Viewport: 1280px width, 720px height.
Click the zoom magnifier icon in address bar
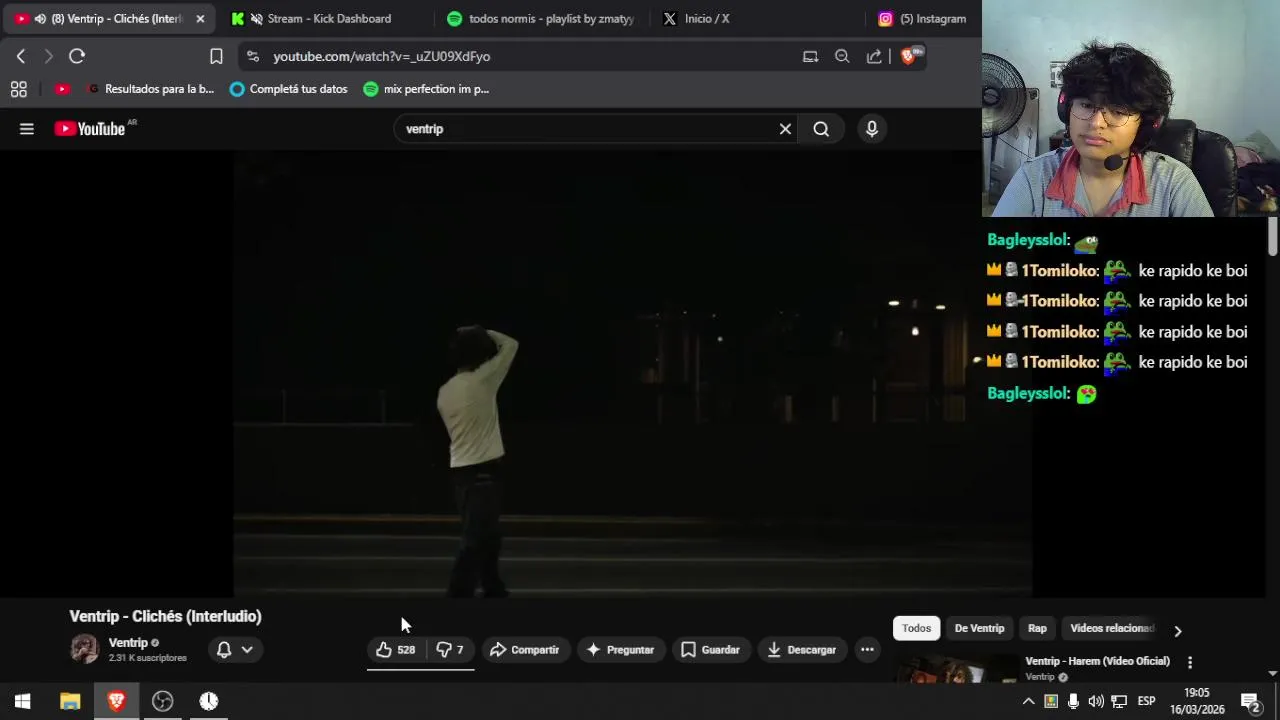842,56
